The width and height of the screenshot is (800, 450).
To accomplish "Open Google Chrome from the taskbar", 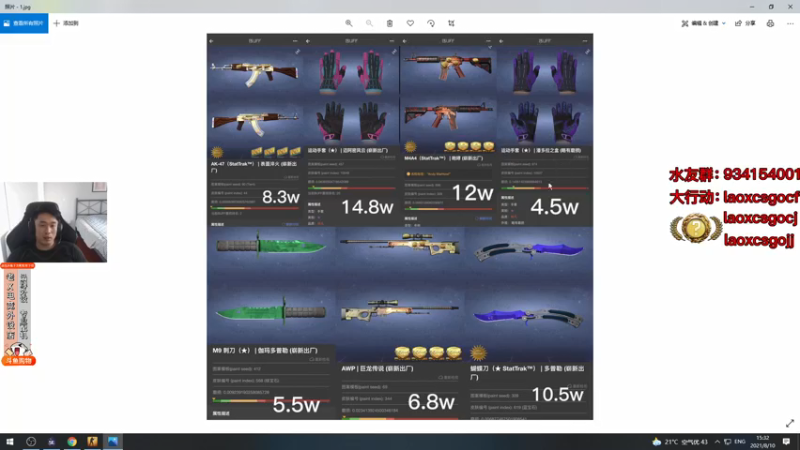I will click(72, 442).
